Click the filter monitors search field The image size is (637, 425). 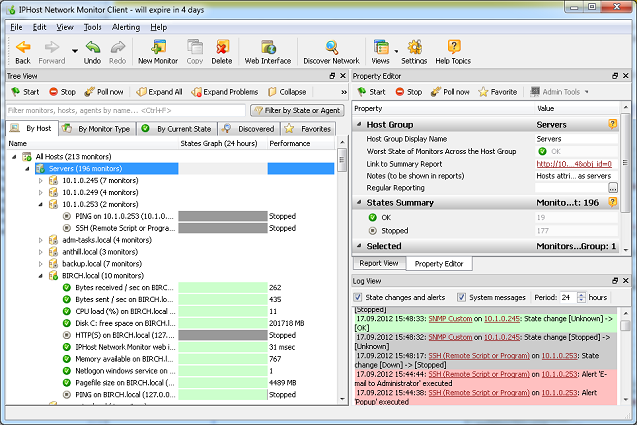126,111
